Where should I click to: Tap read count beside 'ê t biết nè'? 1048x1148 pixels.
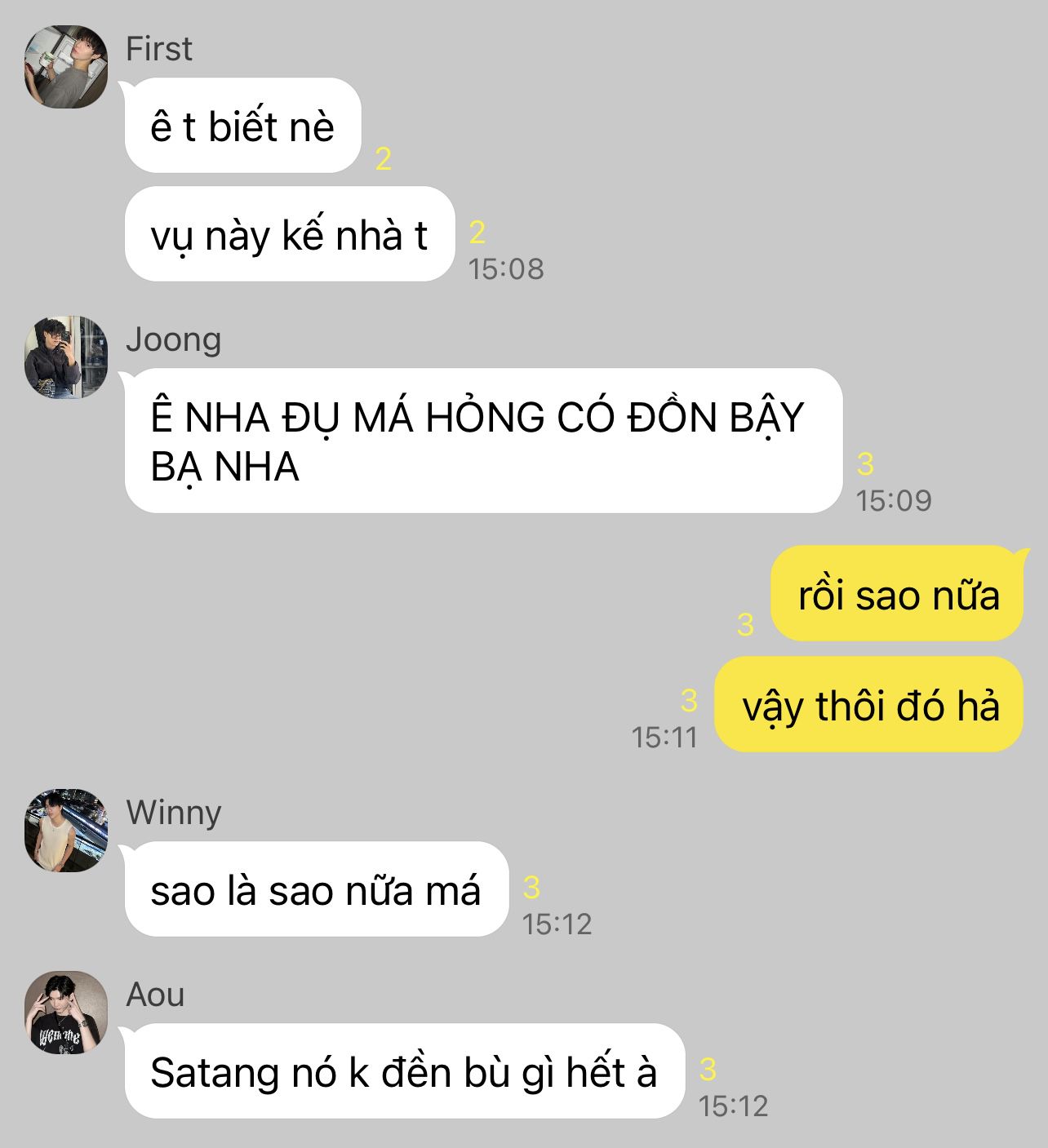point(384,159)
